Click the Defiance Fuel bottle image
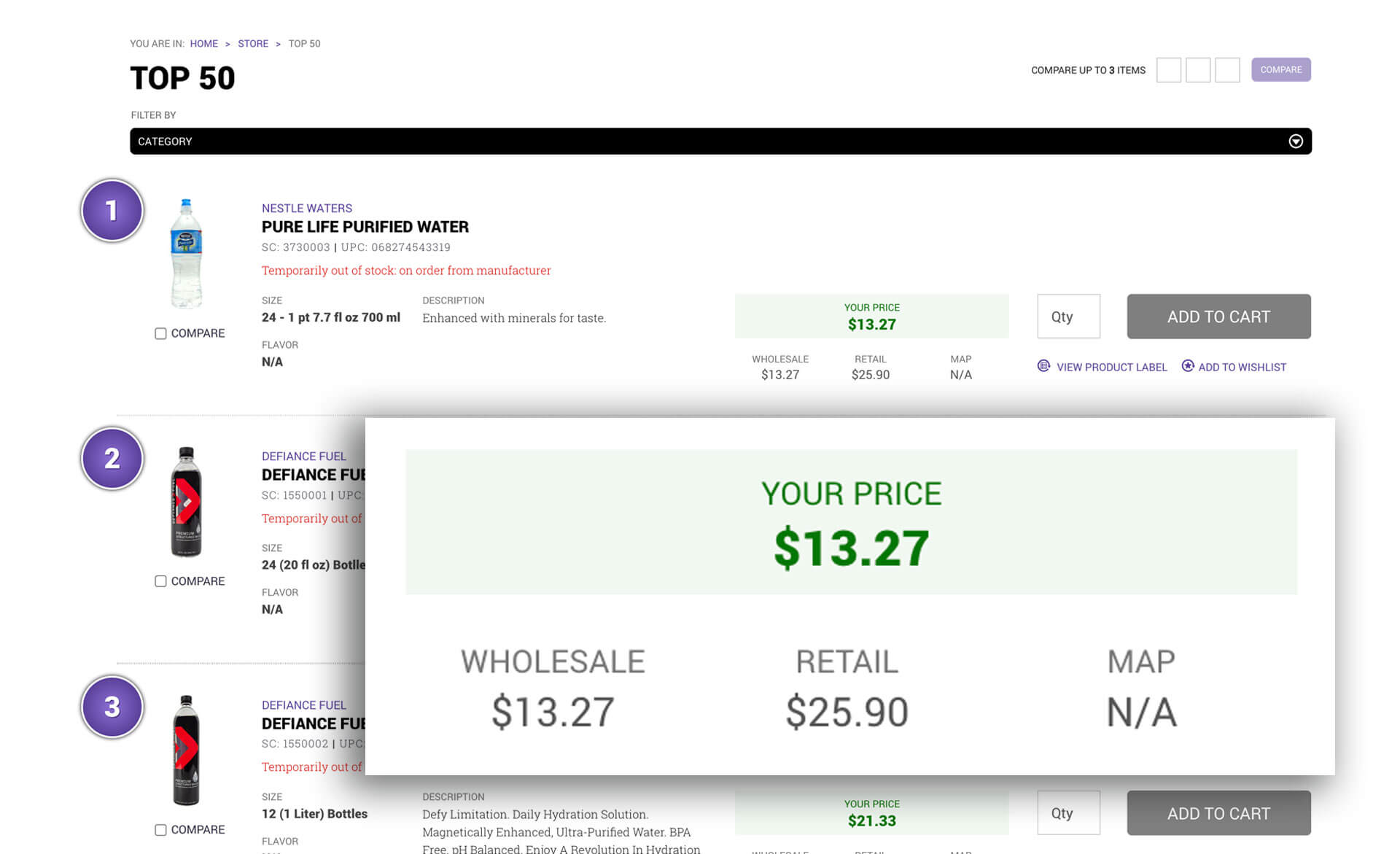The image size is (1400, 854). coord(187,502)
